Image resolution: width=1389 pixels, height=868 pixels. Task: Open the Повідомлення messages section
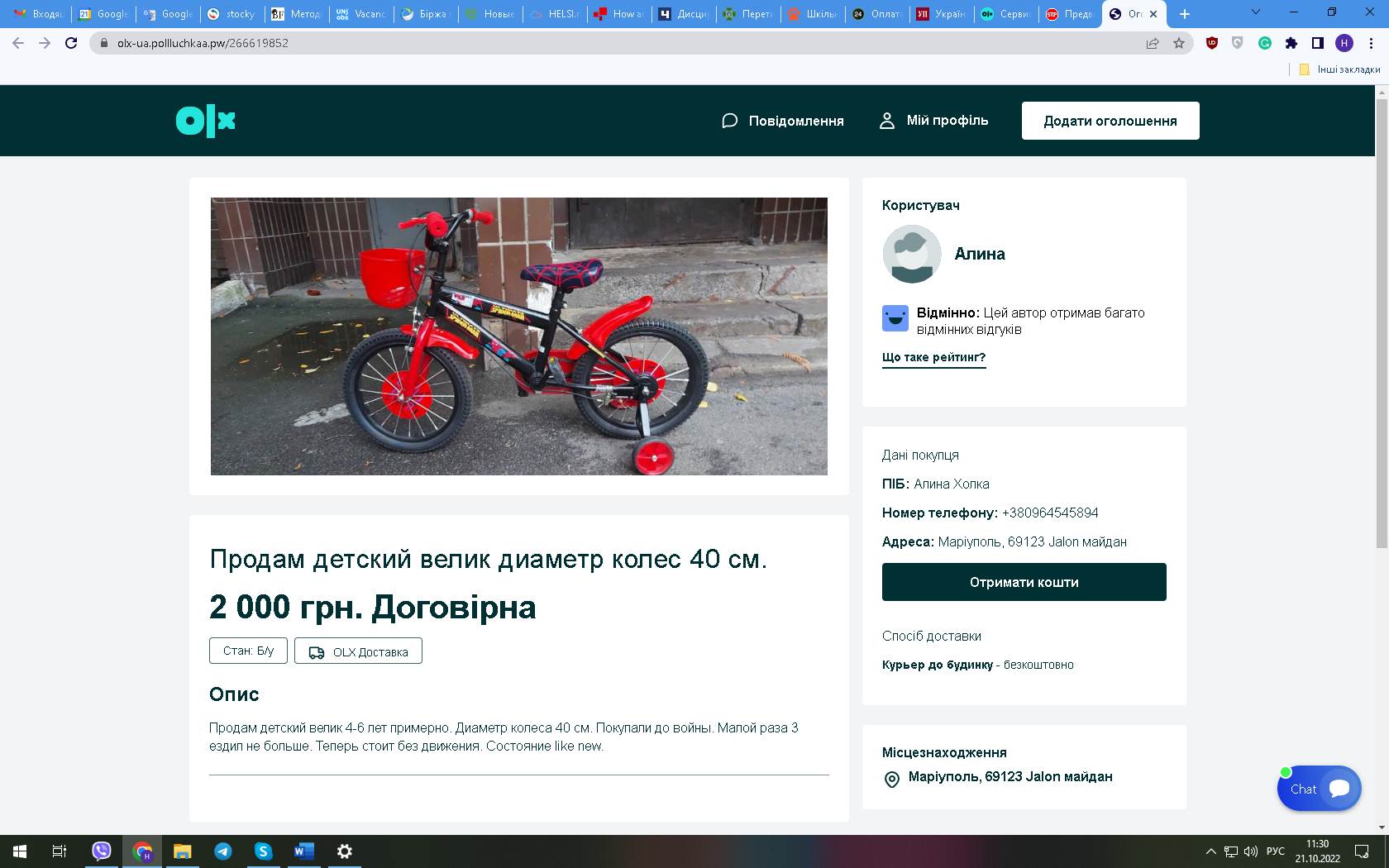(x=782, y=121)
